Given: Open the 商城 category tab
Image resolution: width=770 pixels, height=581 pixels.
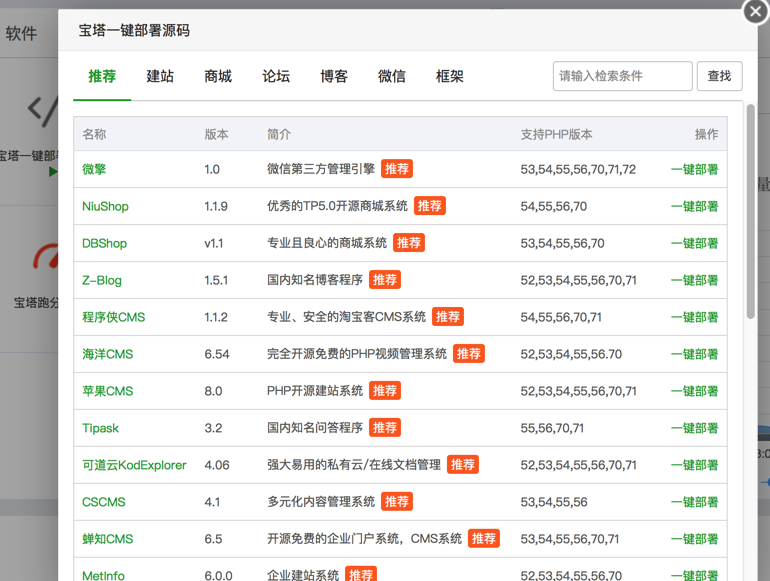Looking at the screenshot, I should pyautogui.click(x=218, y=76).
